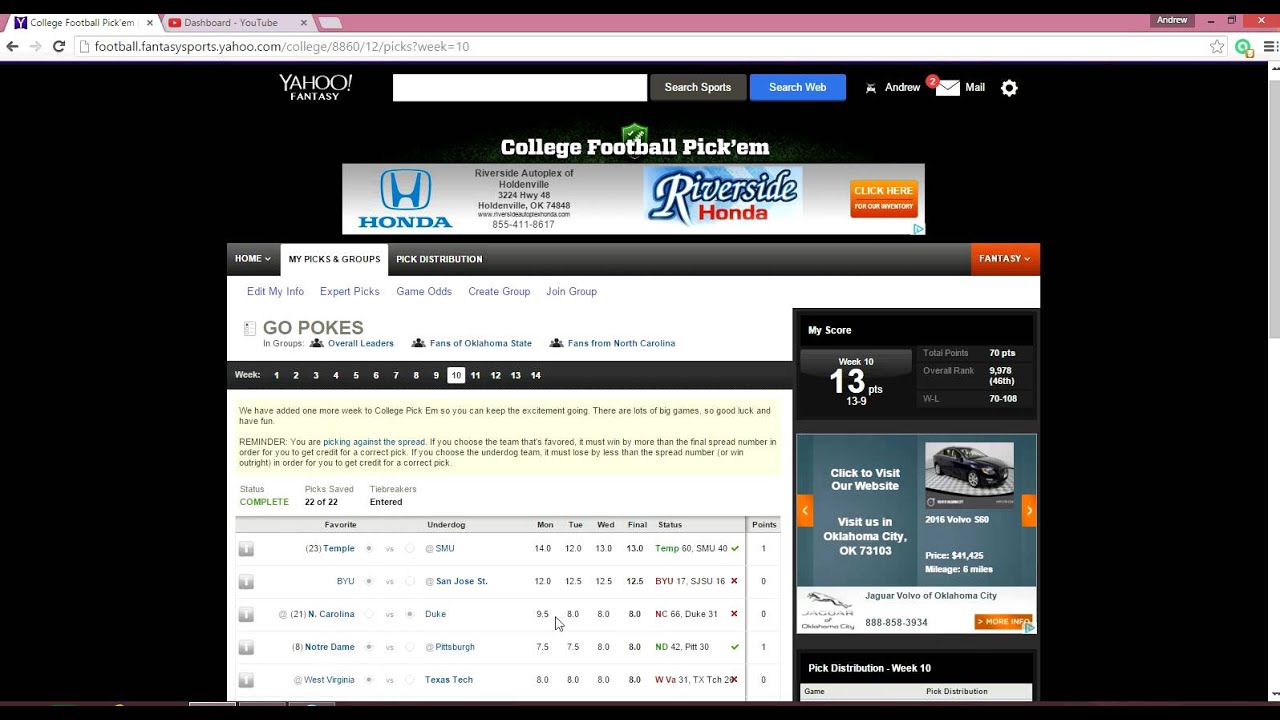Click the browser address bar URL

click(x=282, y=46)
